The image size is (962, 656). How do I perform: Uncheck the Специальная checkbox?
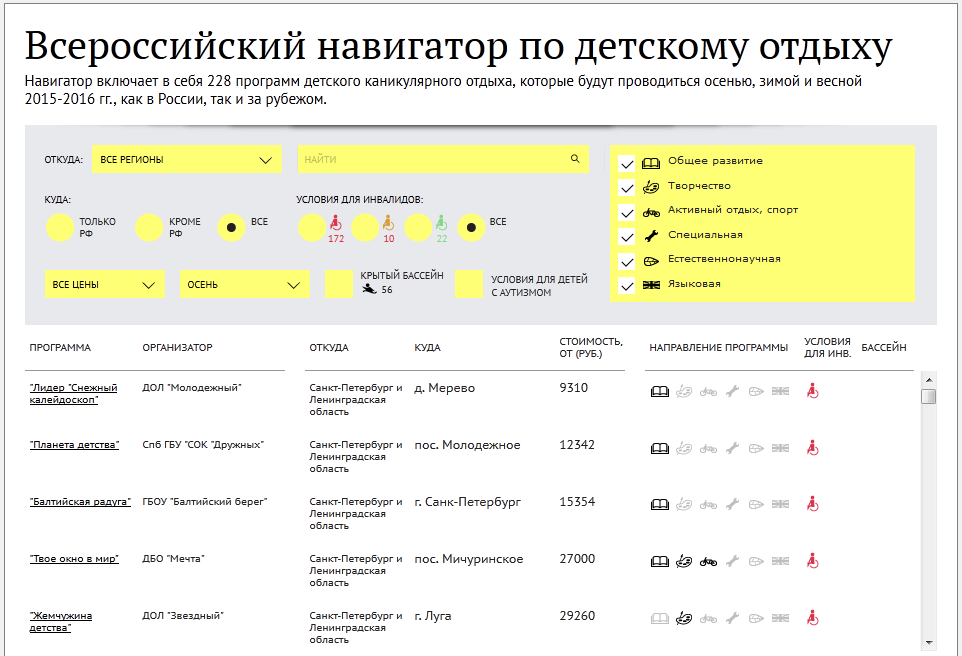pyautogui.click(x=626, y=237)
